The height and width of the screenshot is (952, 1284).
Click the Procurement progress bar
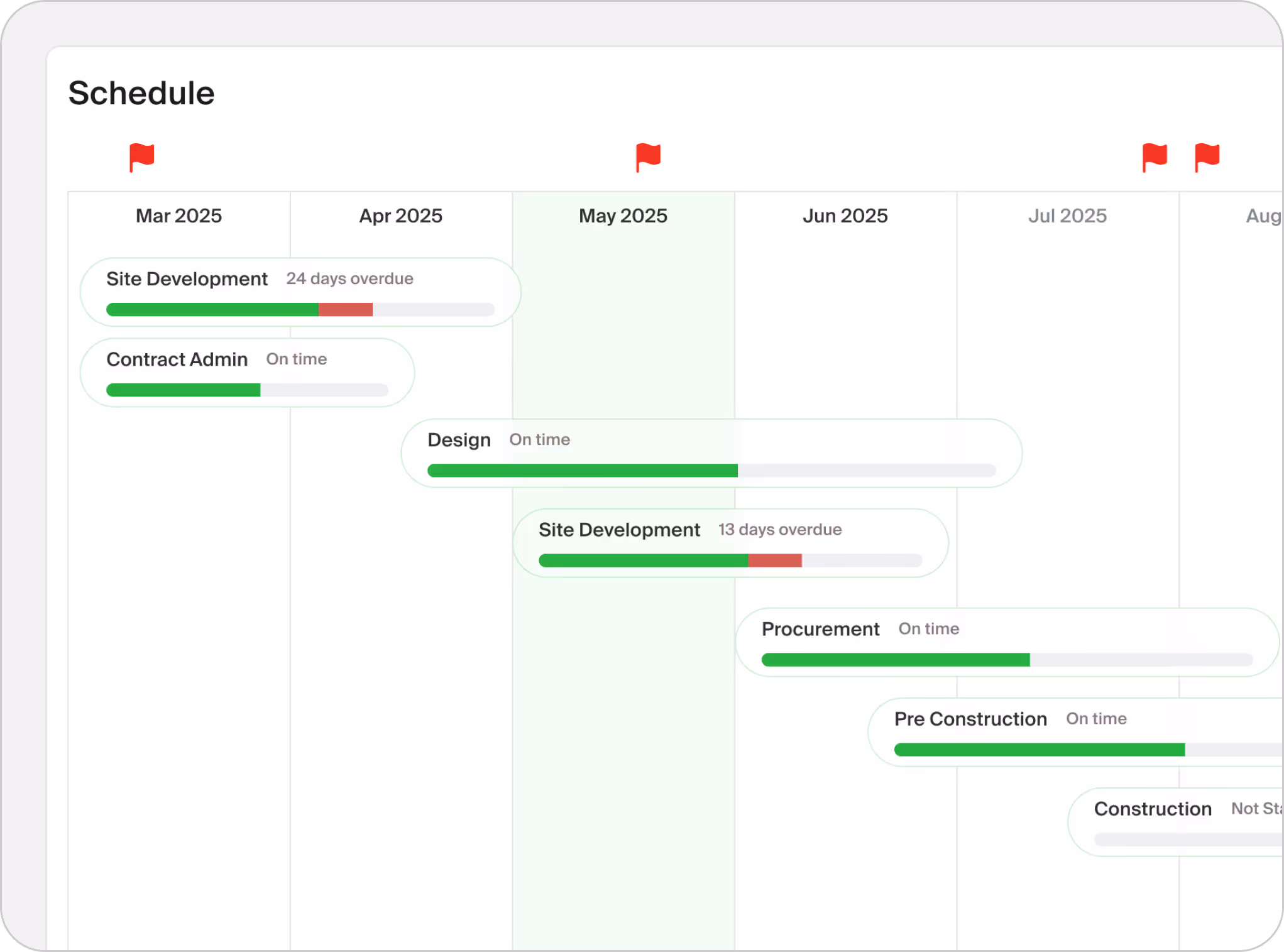coord(1007,660)
